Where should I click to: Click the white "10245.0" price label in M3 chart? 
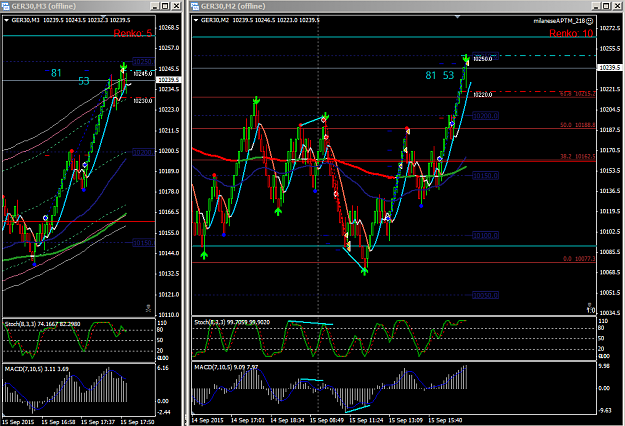coord(143,74)
